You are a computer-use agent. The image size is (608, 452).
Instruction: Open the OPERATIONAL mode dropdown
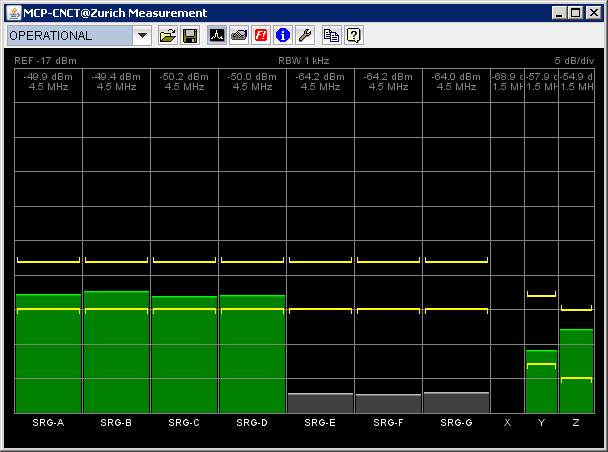141,36
